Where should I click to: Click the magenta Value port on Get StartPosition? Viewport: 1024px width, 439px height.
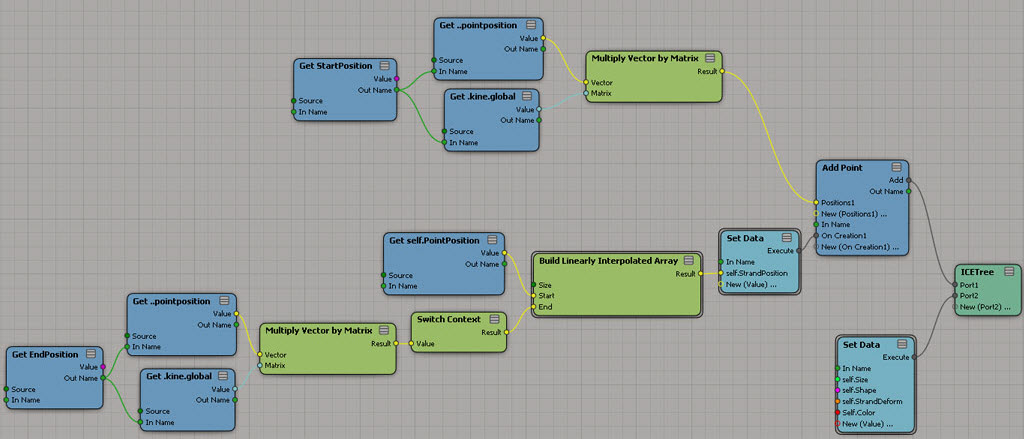(x=397, y=78)
